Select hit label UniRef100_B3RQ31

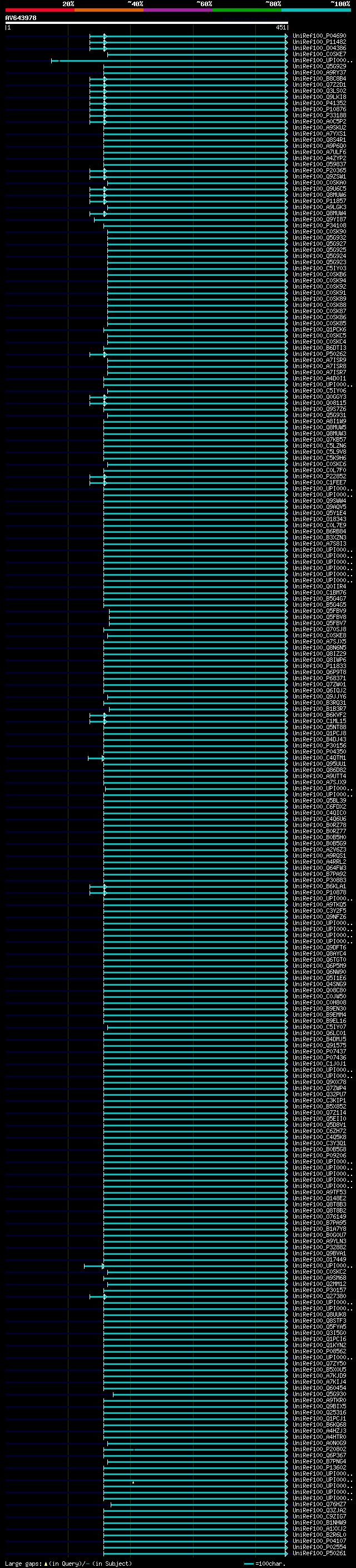[319, 703]
